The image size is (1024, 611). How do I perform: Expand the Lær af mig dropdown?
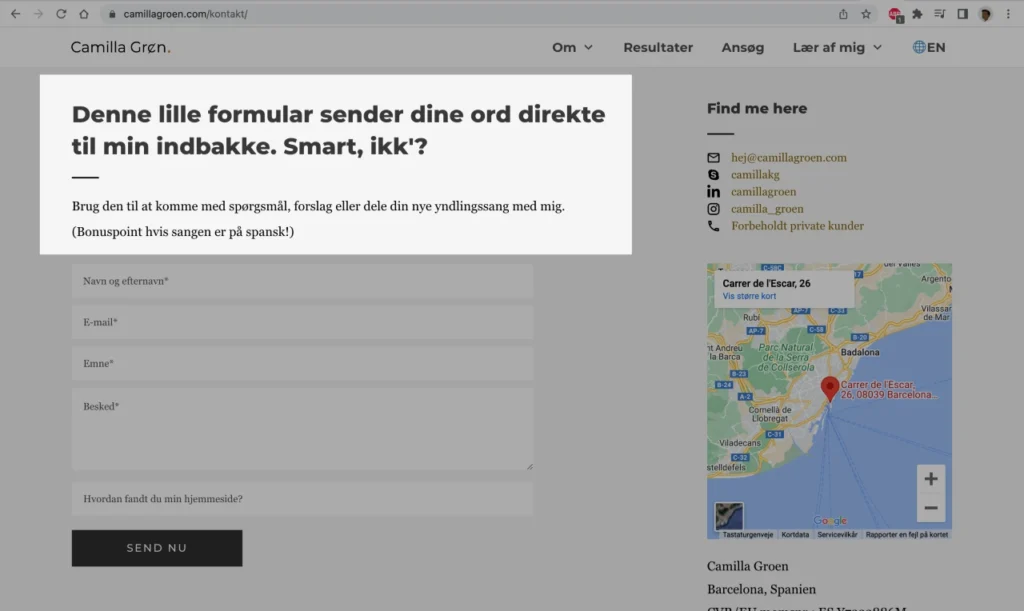click(837, 47)
